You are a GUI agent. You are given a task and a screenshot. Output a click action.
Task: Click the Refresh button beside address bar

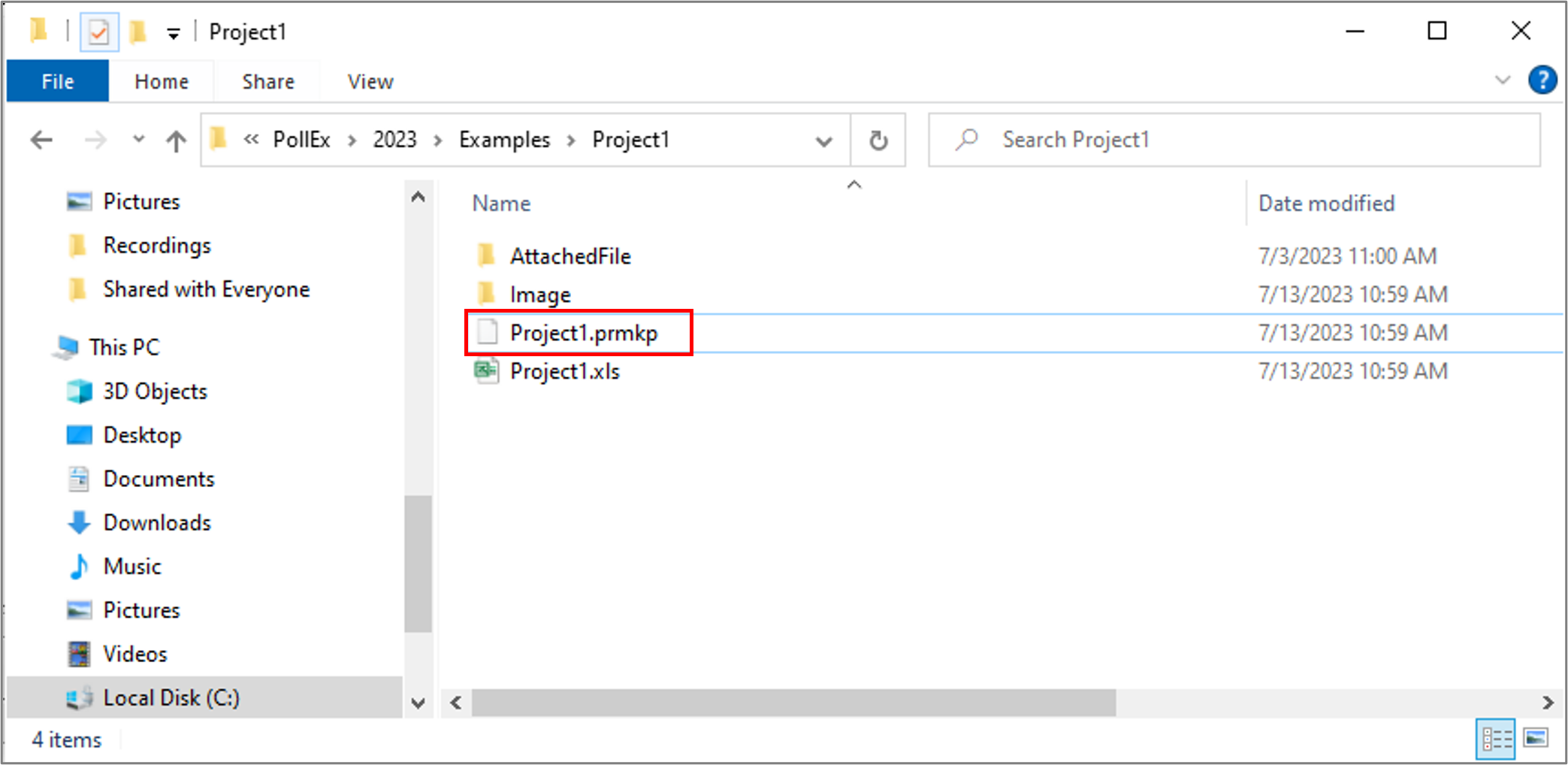point(878,141)
